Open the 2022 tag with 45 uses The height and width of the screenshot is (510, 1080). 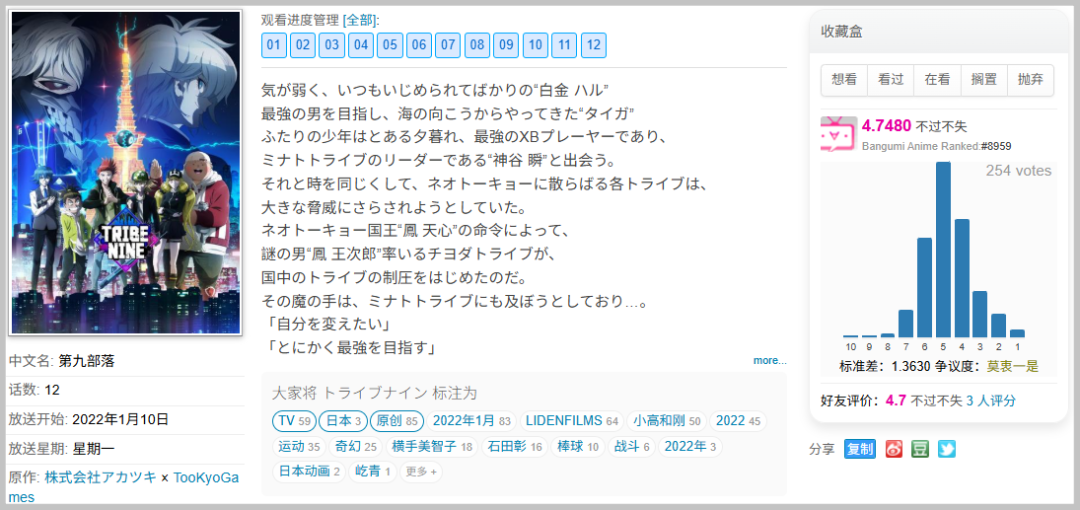(738, 420)
